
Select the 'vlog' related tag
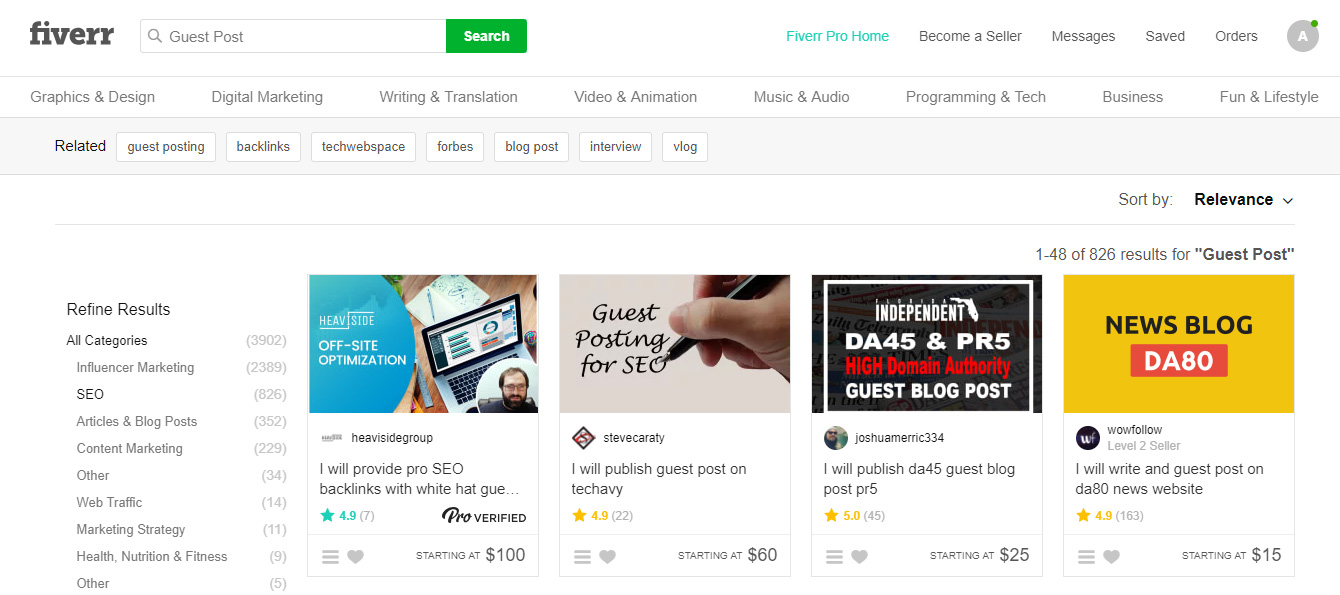[685, 146]
